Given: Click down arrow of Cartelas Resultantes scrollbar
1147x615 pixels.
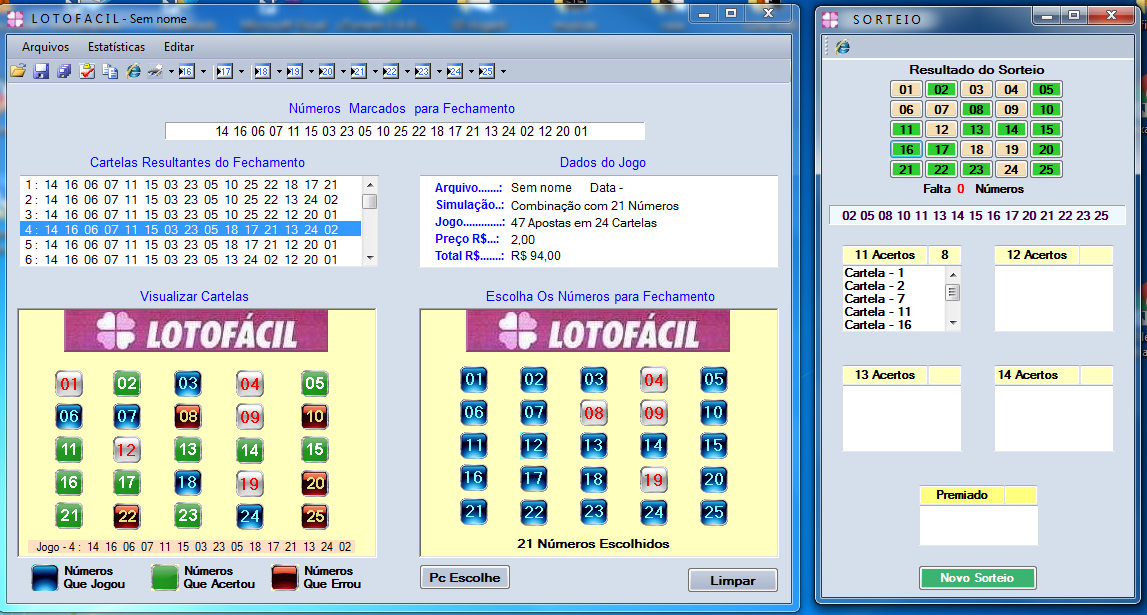Looking at the screenshot, I should click(369, 258).
